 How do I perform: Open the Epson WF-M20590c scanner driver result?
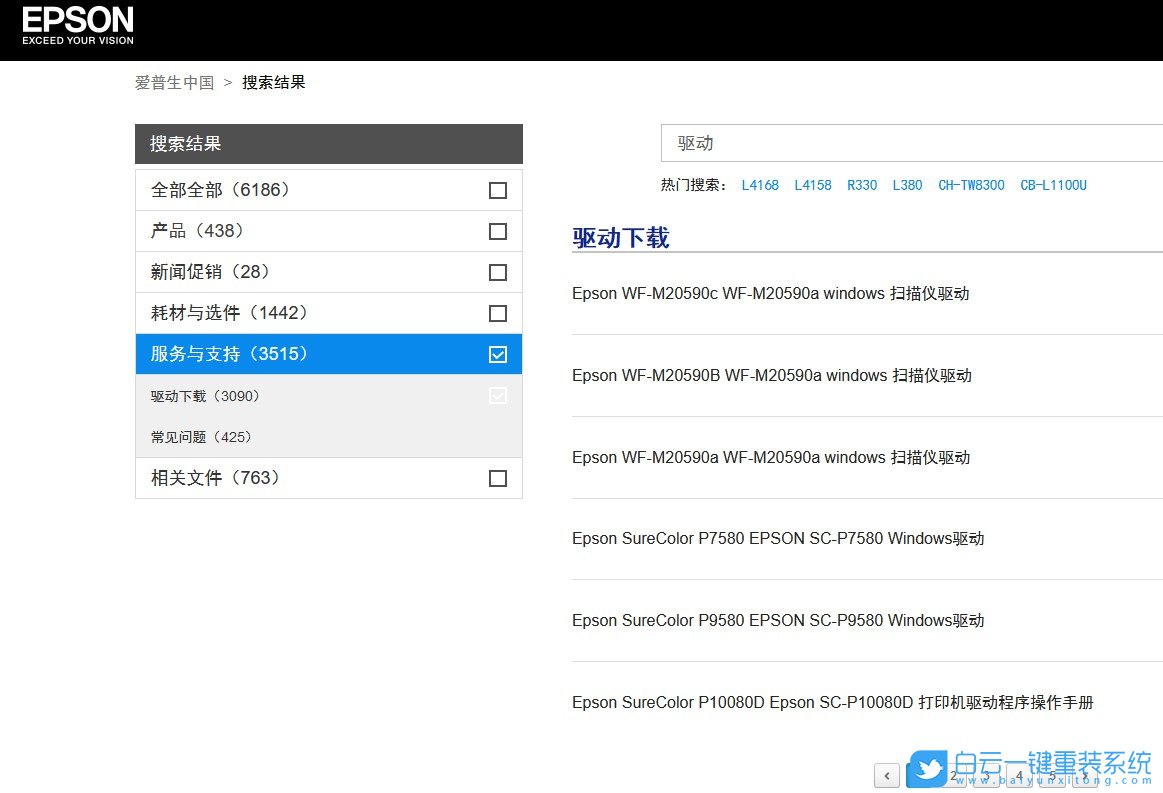pos(770,293)
